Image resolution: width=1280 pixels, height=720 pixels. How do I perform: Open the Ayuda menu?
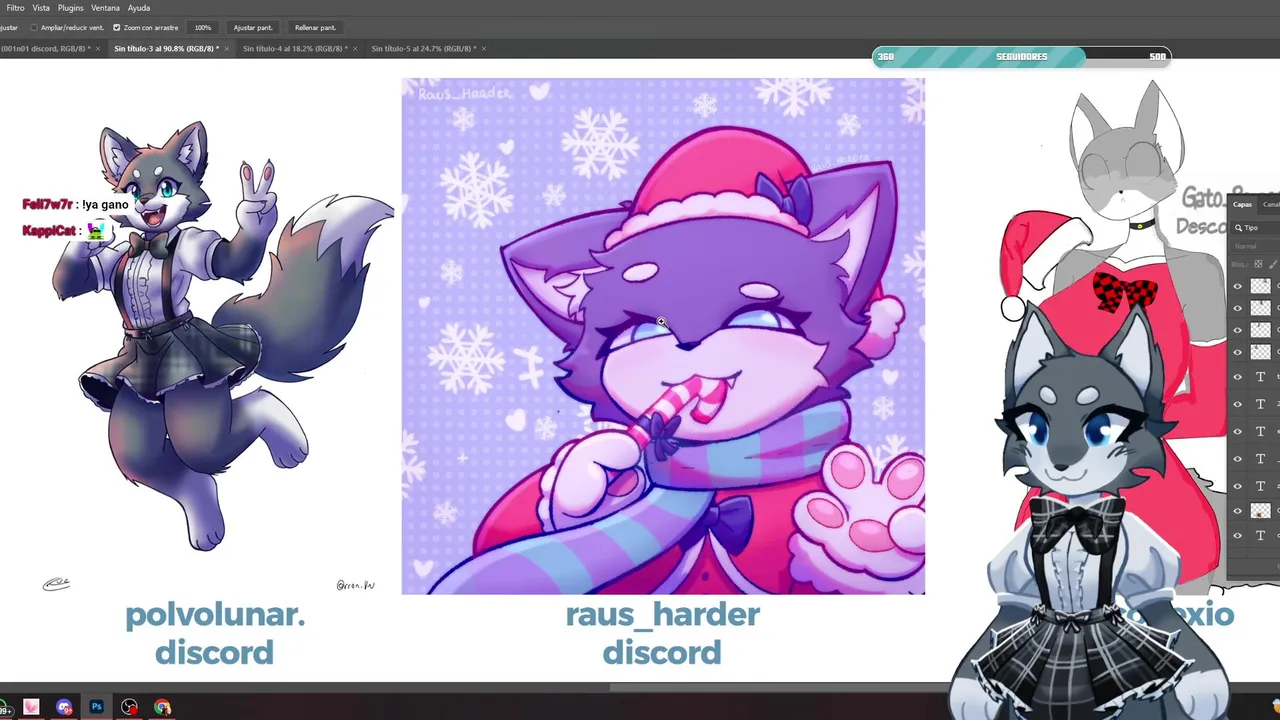[139, 8]
